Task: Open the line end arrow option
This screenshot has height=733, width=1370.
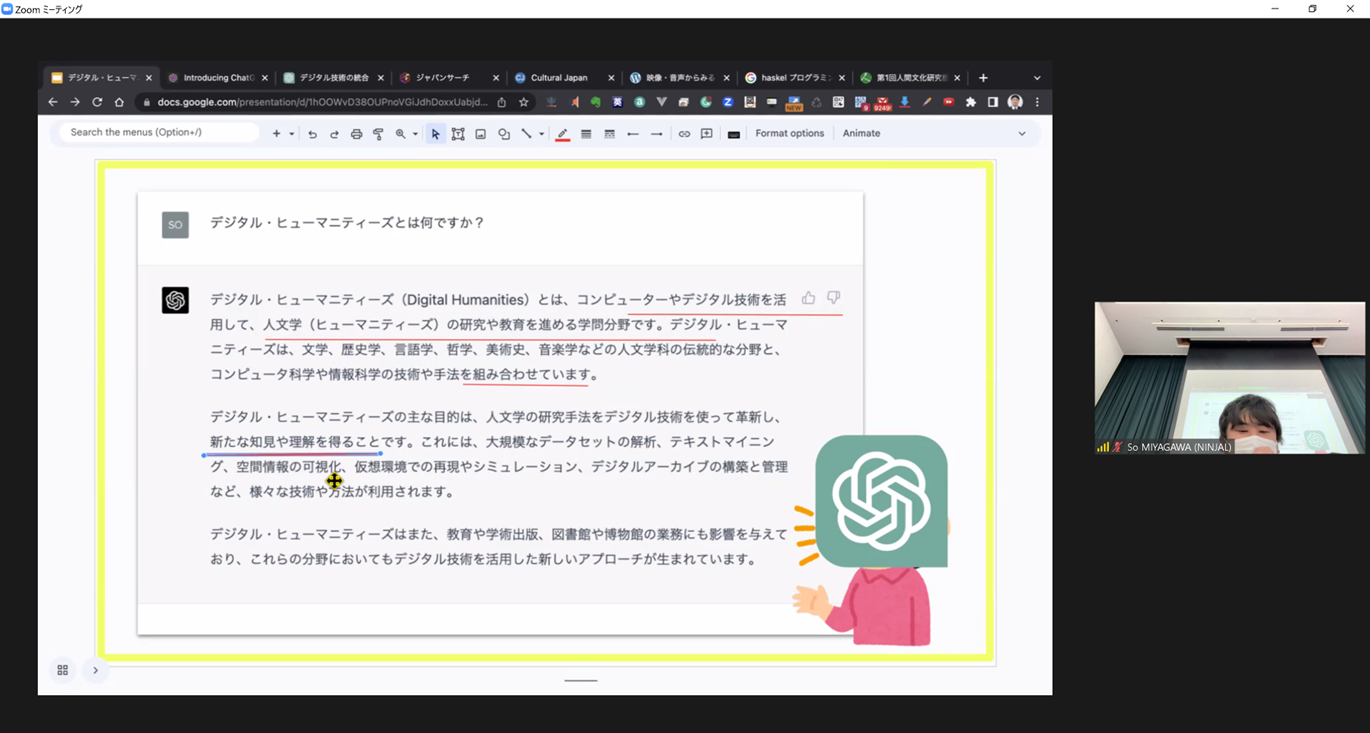Action: 656,134
